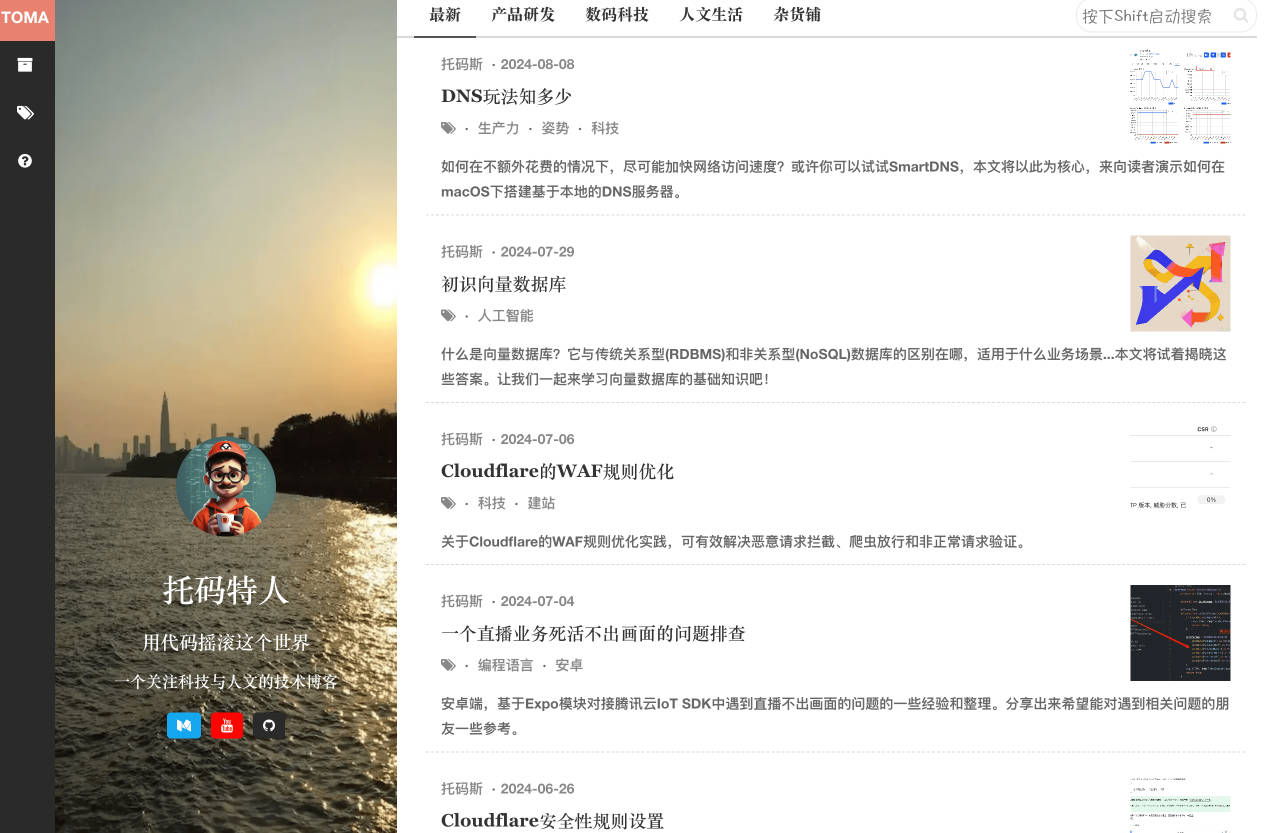
Task: Click the 建站 tag under Cloudflare article
Action: tap(541, 503)
